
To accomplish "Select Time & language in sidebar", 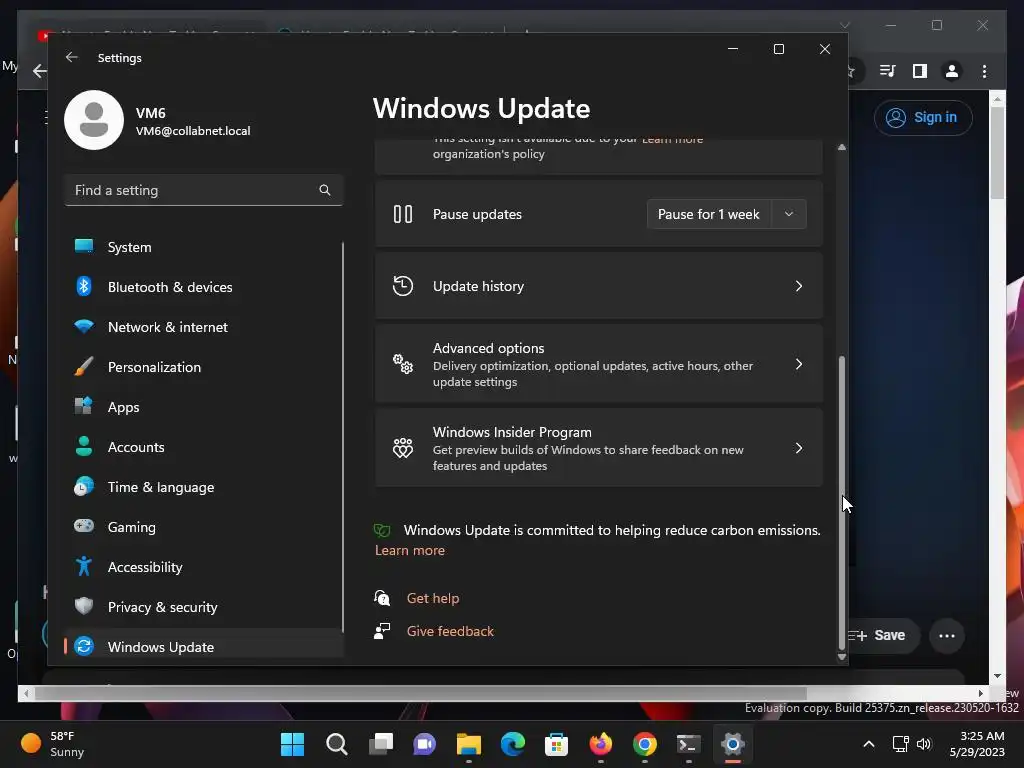I will tap(204, 487).
